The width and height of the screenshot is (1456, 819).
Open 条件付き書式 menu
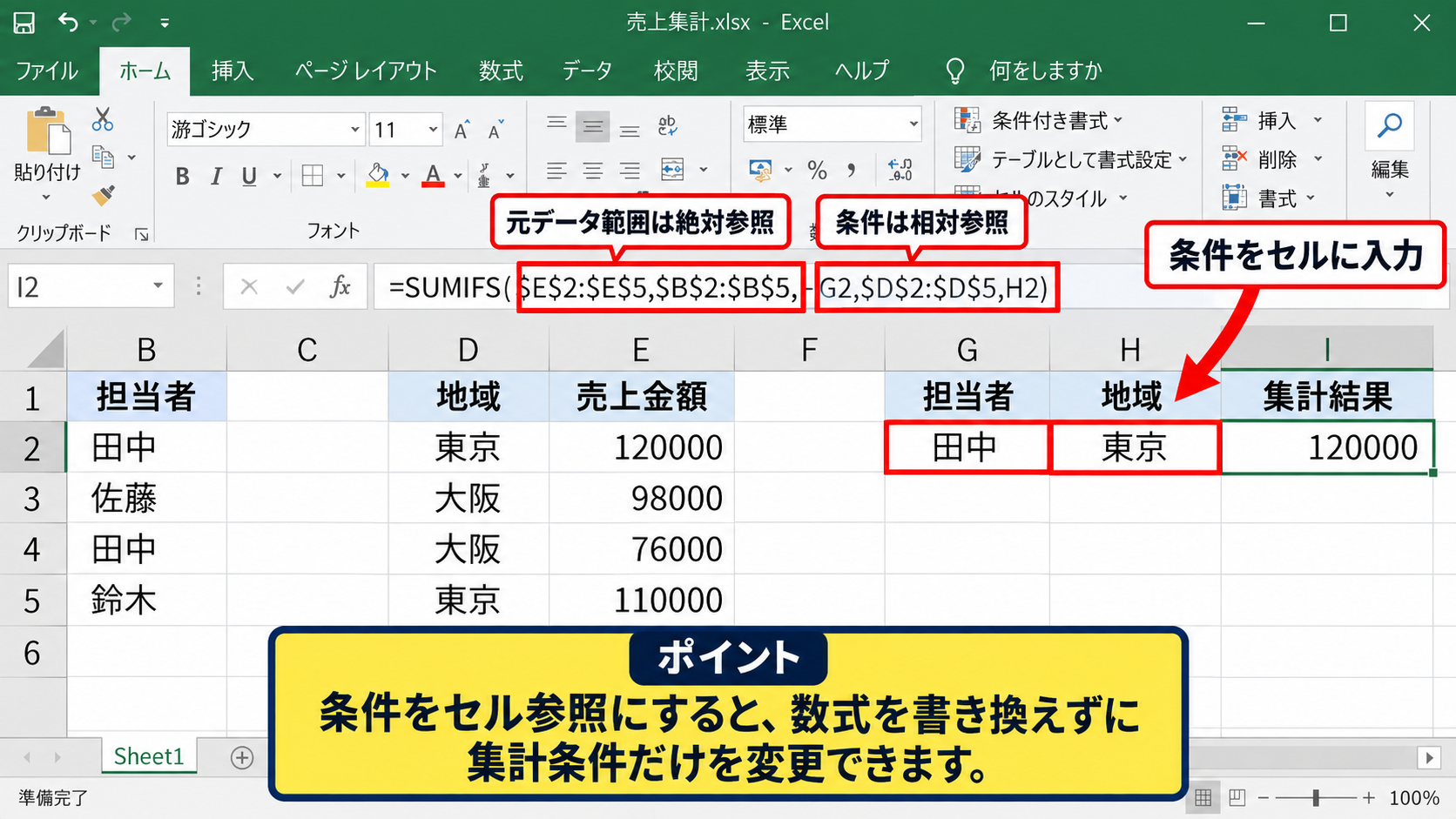click(1038, 120)
